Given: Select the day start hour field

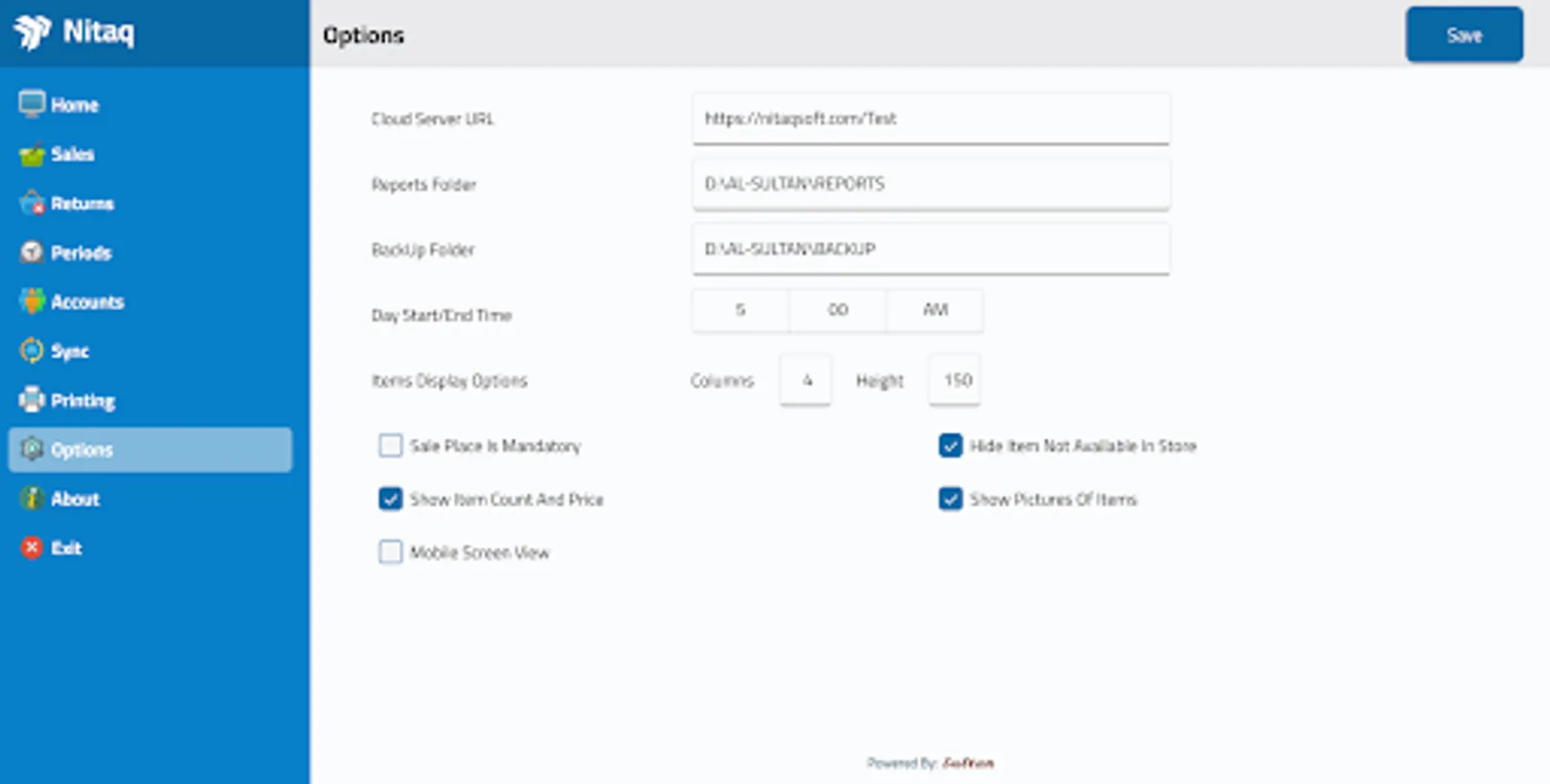Looking at the screenshot, I should click(x=740, y=310).
